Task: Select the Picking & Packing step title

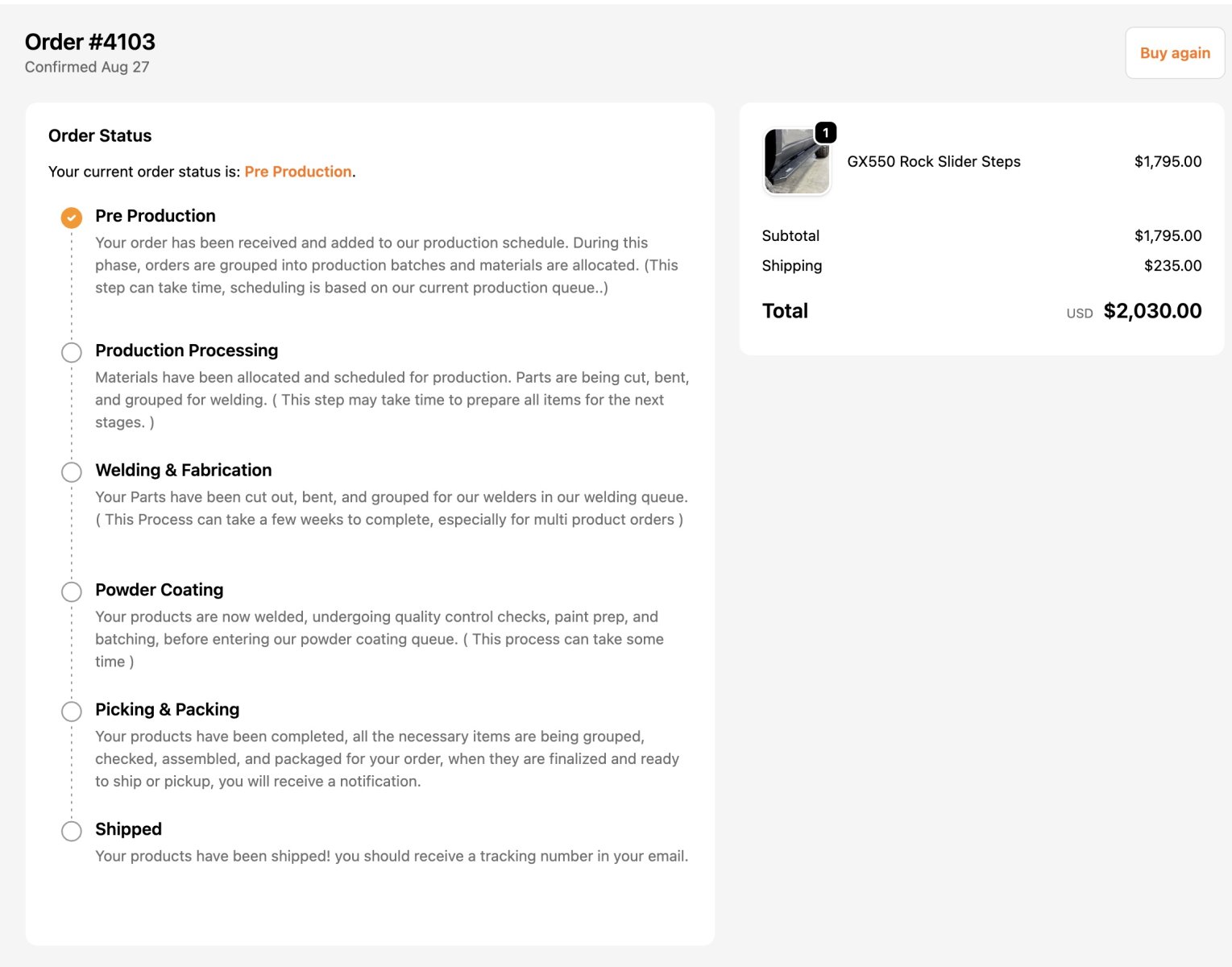Action: (x=167, y=709)
